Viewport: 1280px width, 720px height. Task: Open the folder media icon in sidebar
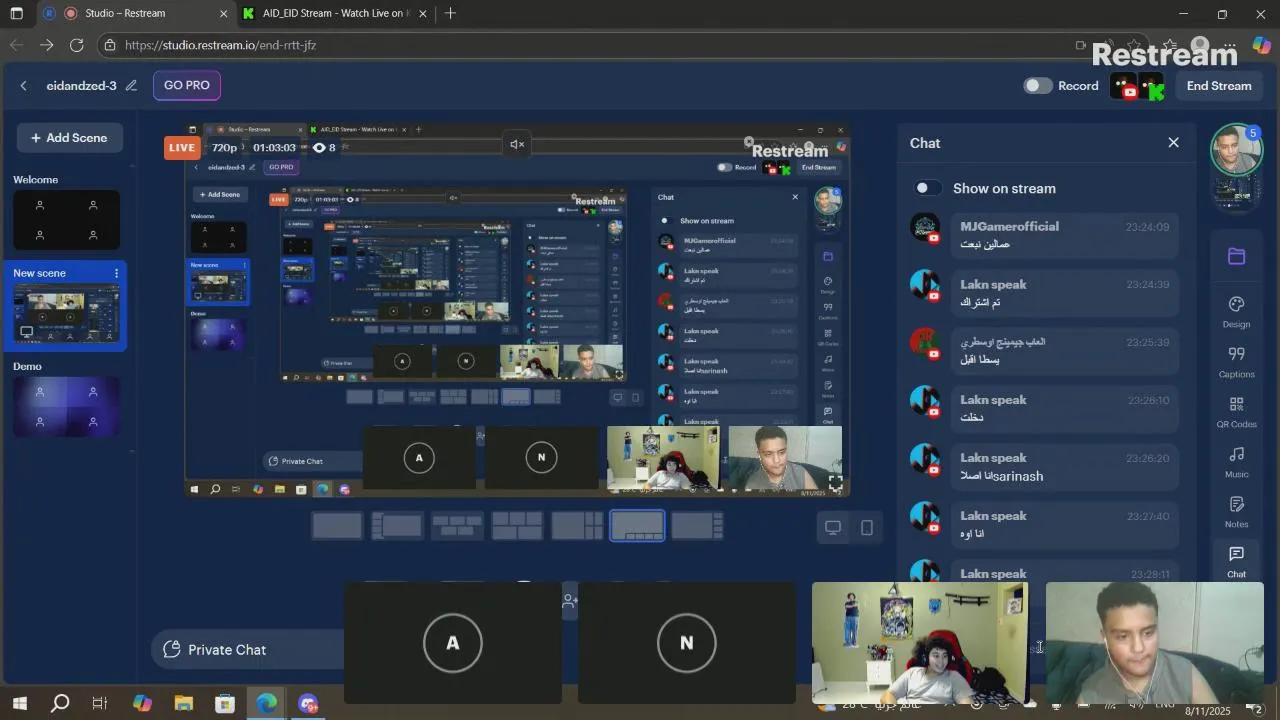tap(1236, 256)
